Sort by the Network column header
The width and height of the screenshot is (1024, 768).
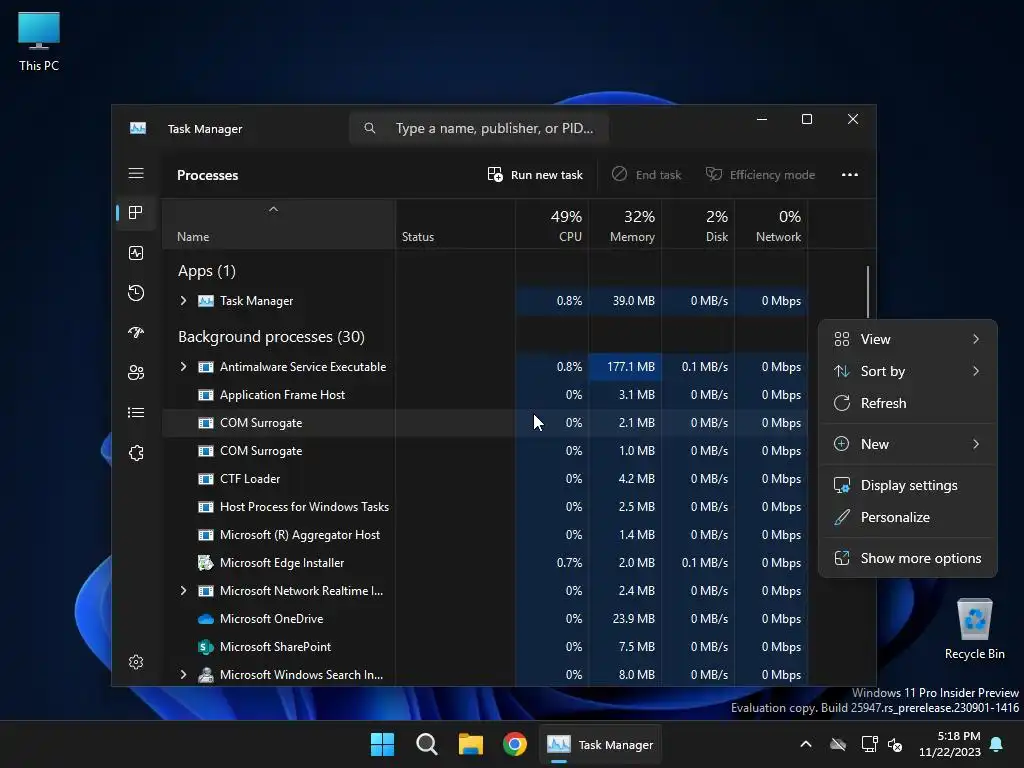coord(772,225)
